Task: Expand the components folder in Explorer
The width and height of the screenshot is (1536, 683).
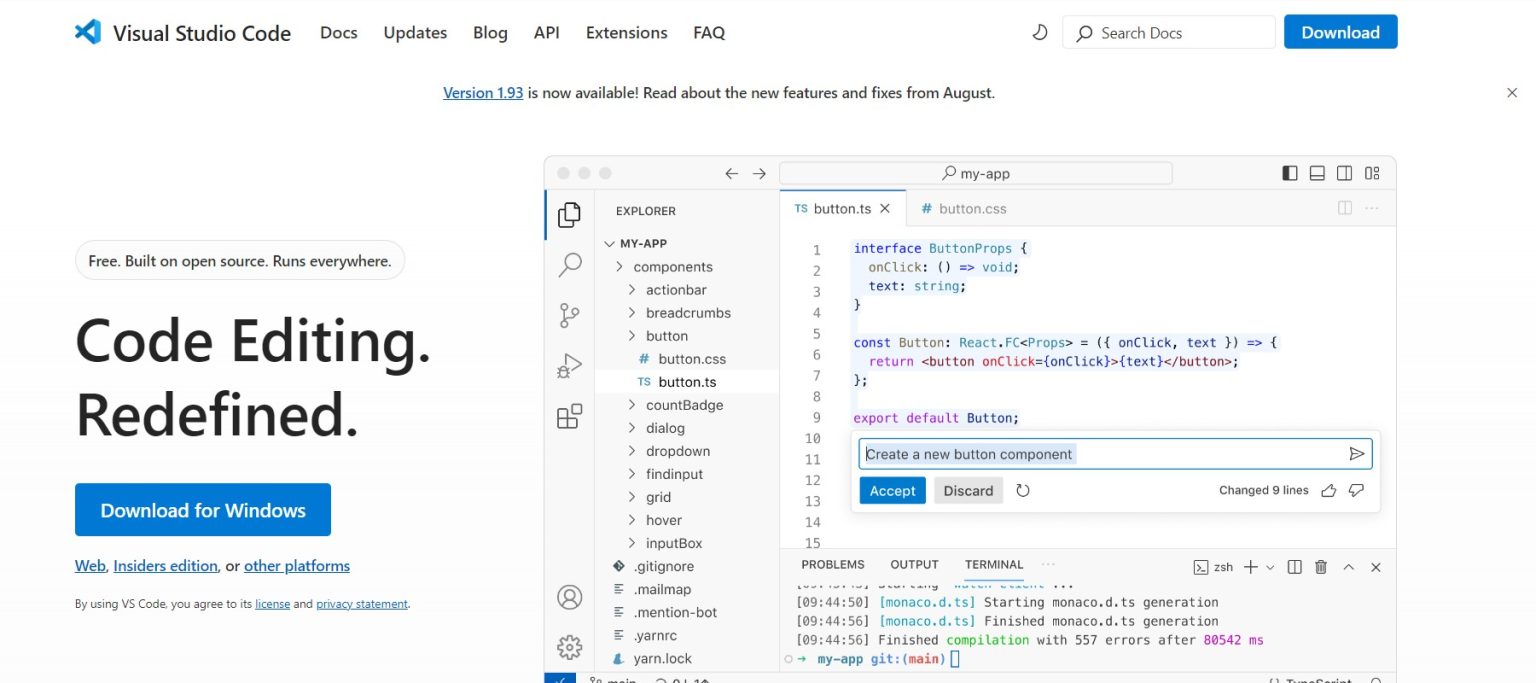Action: [672, 267]
